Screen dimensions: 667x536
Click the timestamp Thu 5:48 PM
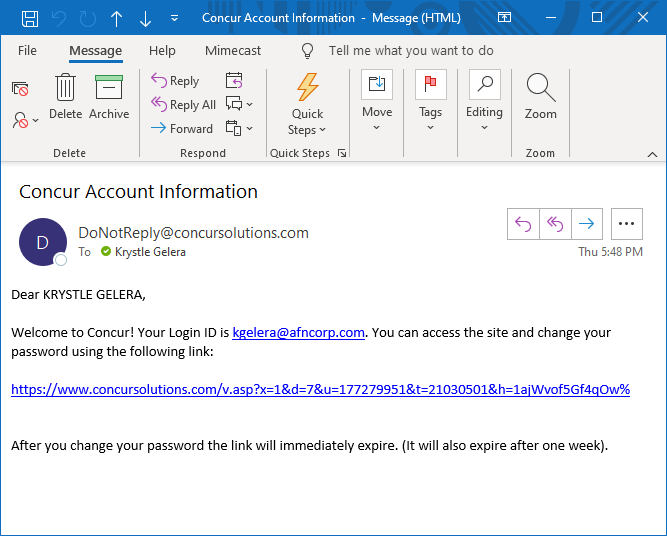(610, 252)
